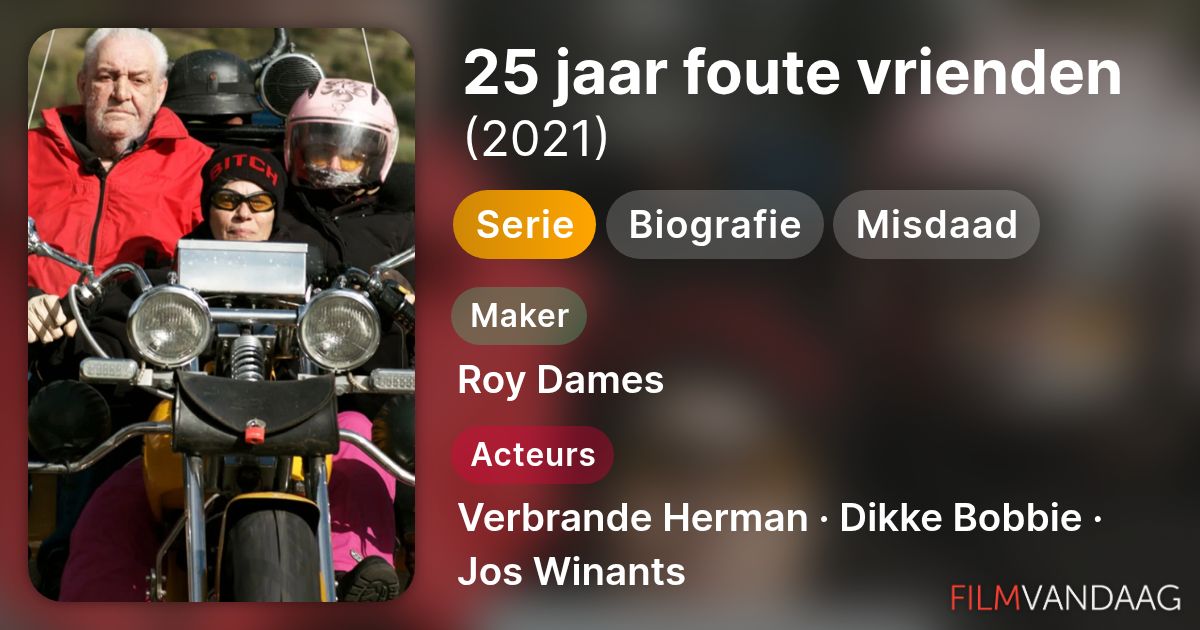This screenshot has height=630, width=1200.
Task: Open actor Jos Winants link
Action: pyautogui.click(x=571, y=572)
